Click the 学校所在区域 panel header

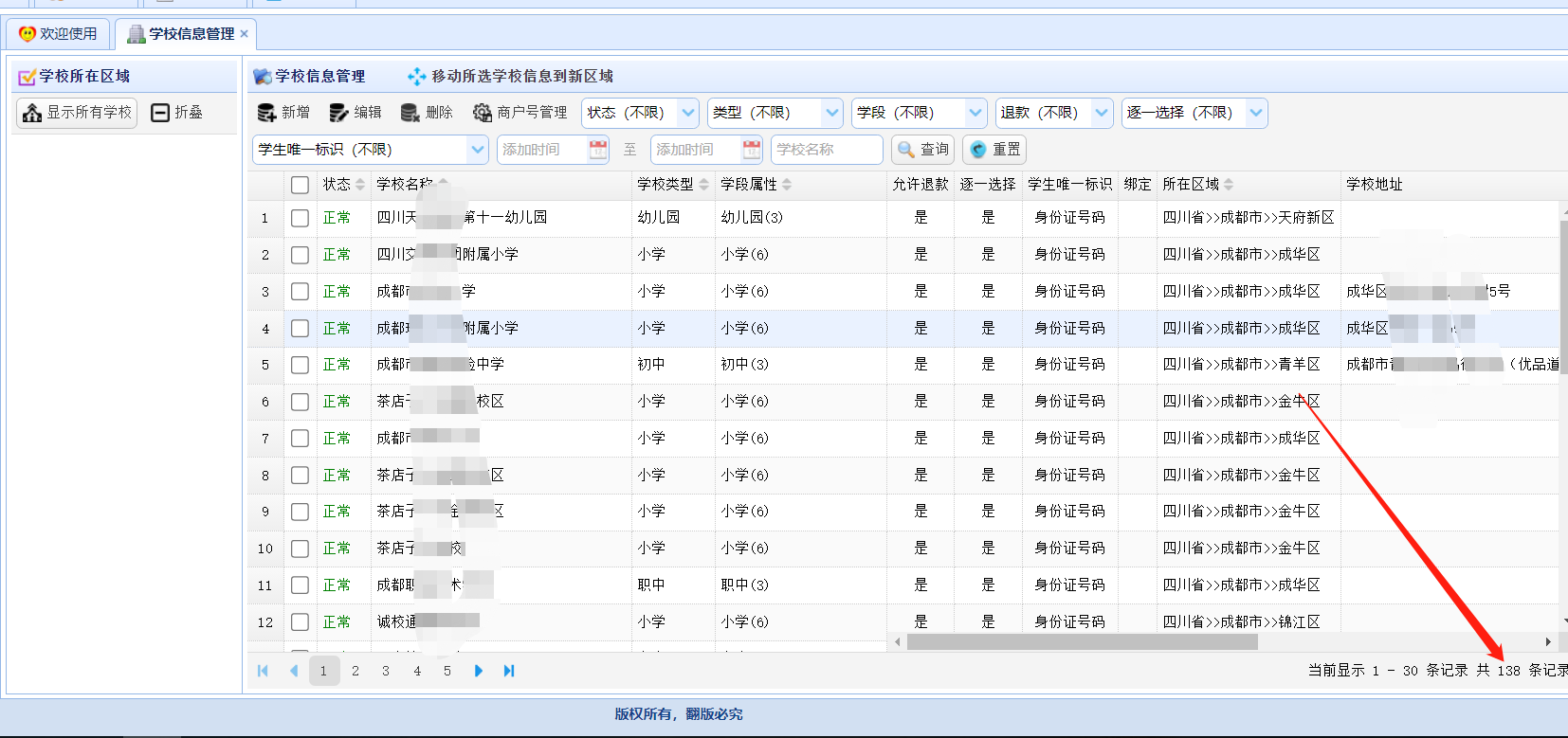123,77
